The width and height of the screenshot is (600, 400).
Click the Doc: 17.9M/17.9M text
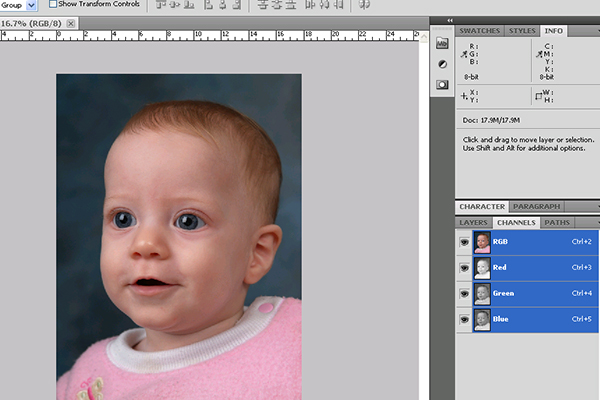[491, 120]
